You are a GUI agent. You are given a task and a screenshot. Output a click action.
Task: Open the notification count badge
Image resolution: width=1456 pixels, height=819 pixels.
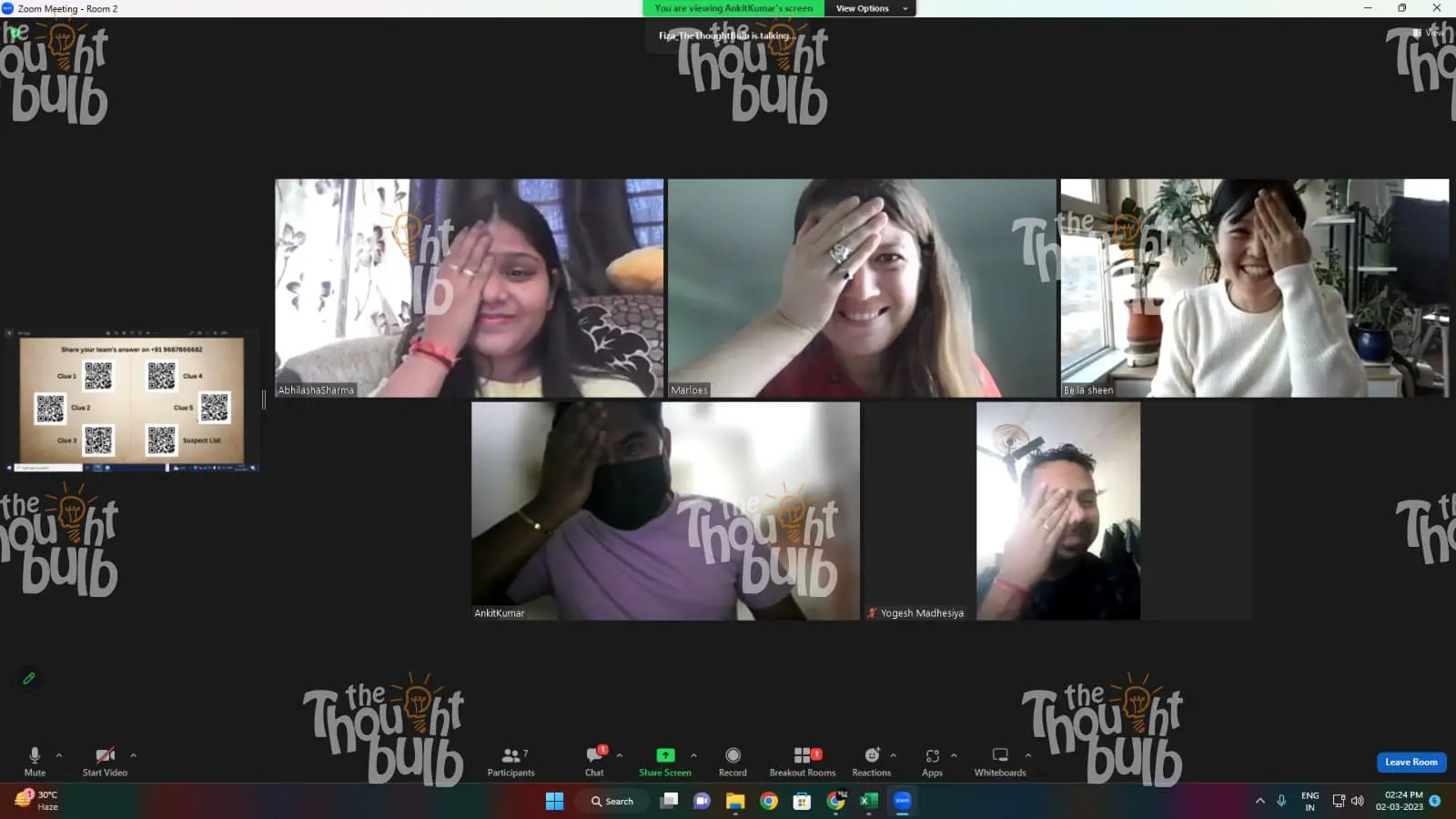coord(1435,801)
